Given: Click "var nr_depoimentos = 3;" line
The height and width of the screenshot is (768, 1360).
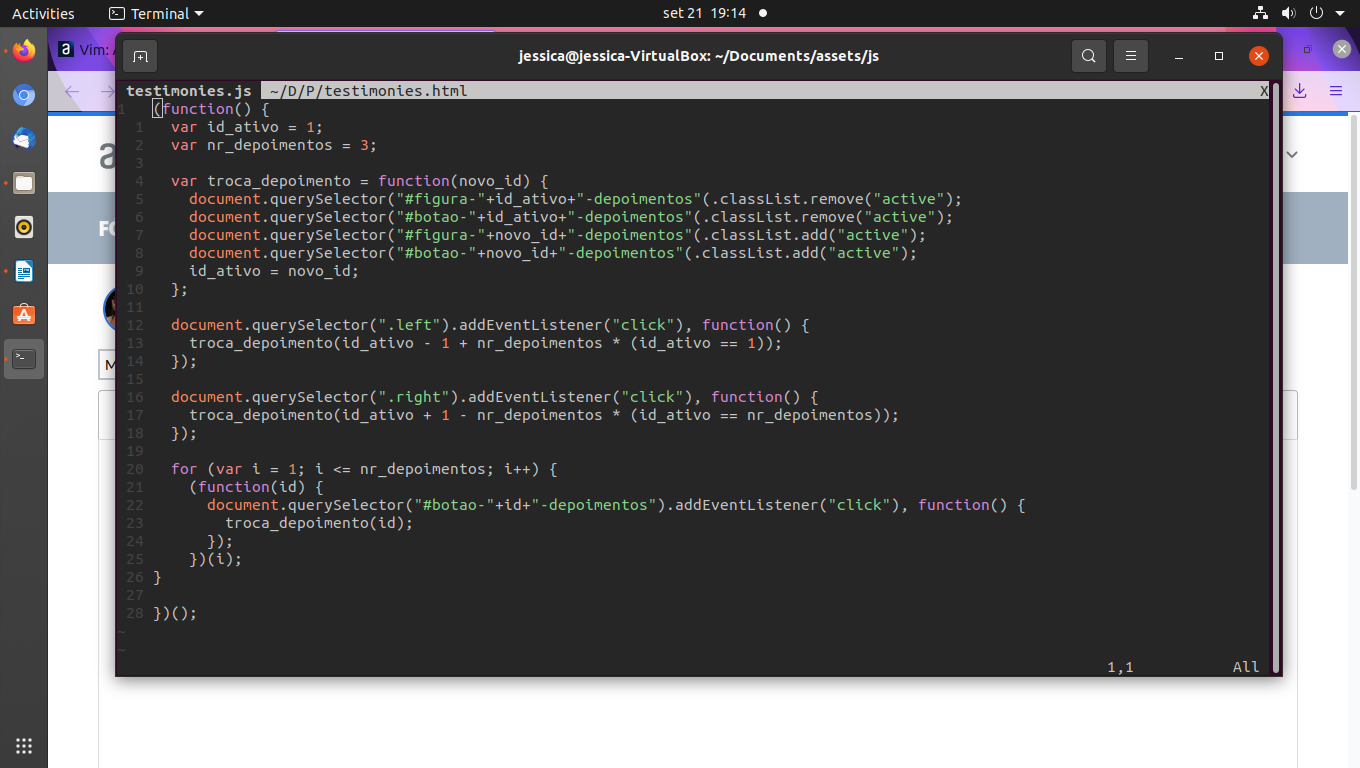Looking at the screenshot, I should click(274, 145).
